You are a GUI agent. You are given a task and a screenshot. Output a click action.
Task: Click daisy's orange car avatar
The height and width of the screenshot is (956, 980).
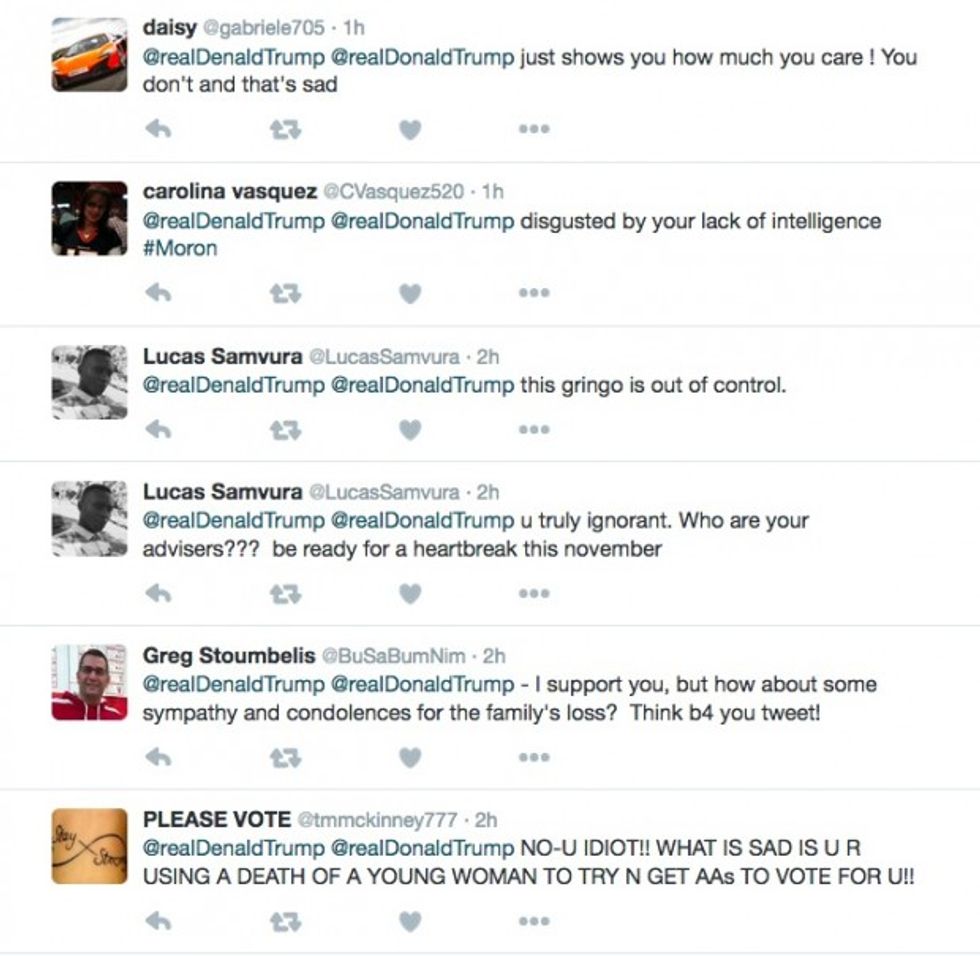coord(89,55)
